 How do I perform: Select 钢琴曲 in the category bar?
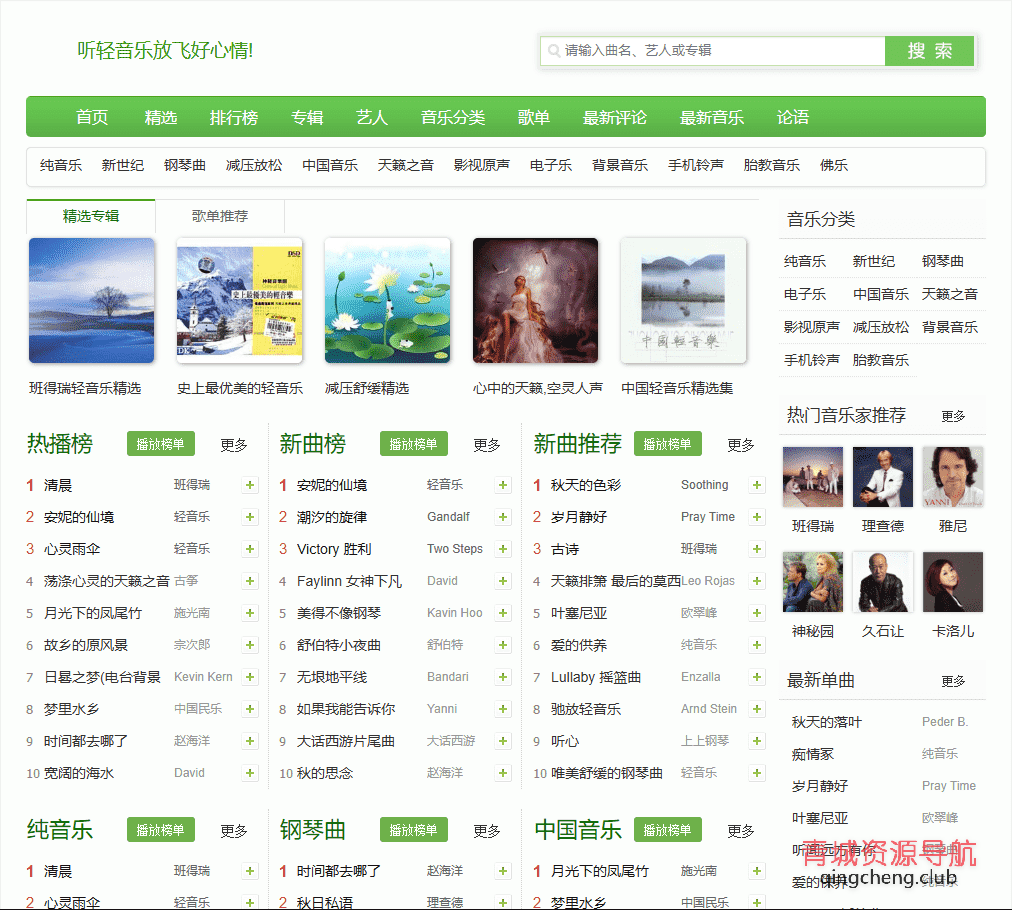[x=185, y=165]
